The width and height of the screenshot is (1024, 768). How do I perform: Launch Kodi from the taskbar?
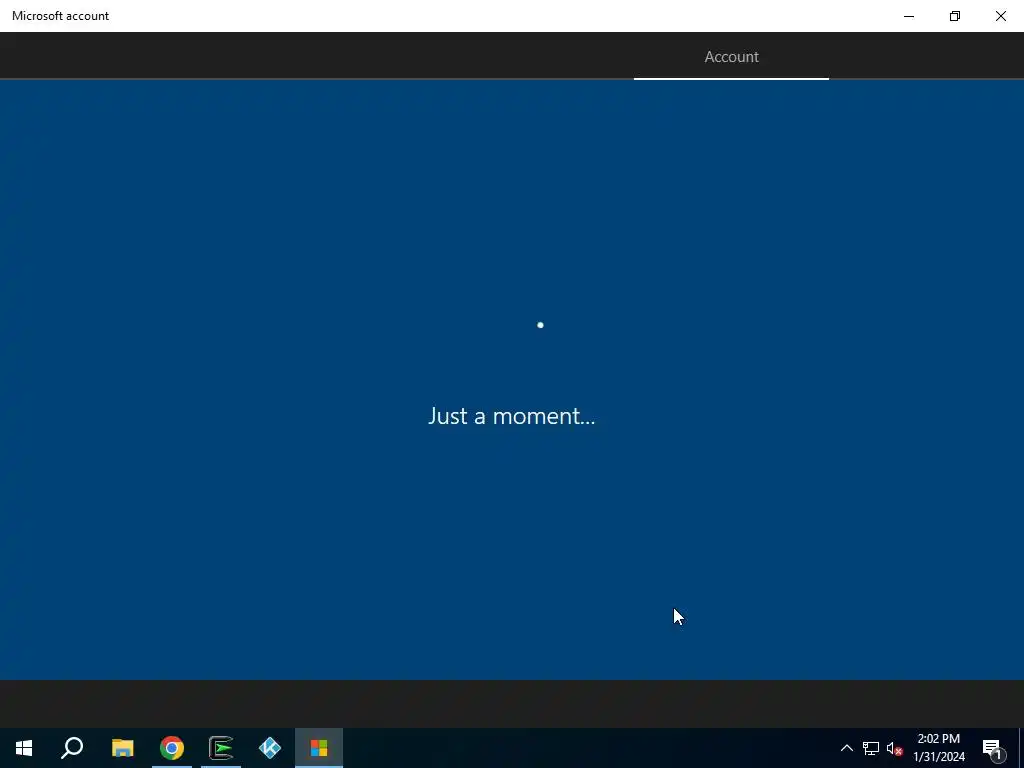pyautogui.click(x=270, y=748)
